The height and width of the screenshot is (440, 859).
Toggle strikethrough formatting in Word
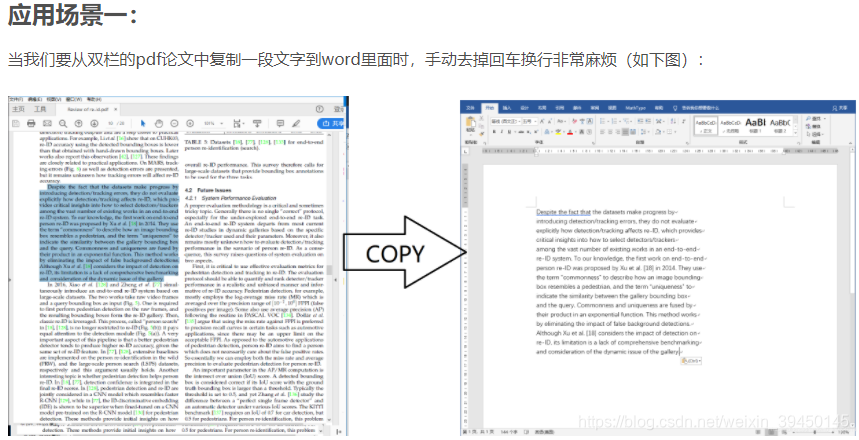click(521, 132)
